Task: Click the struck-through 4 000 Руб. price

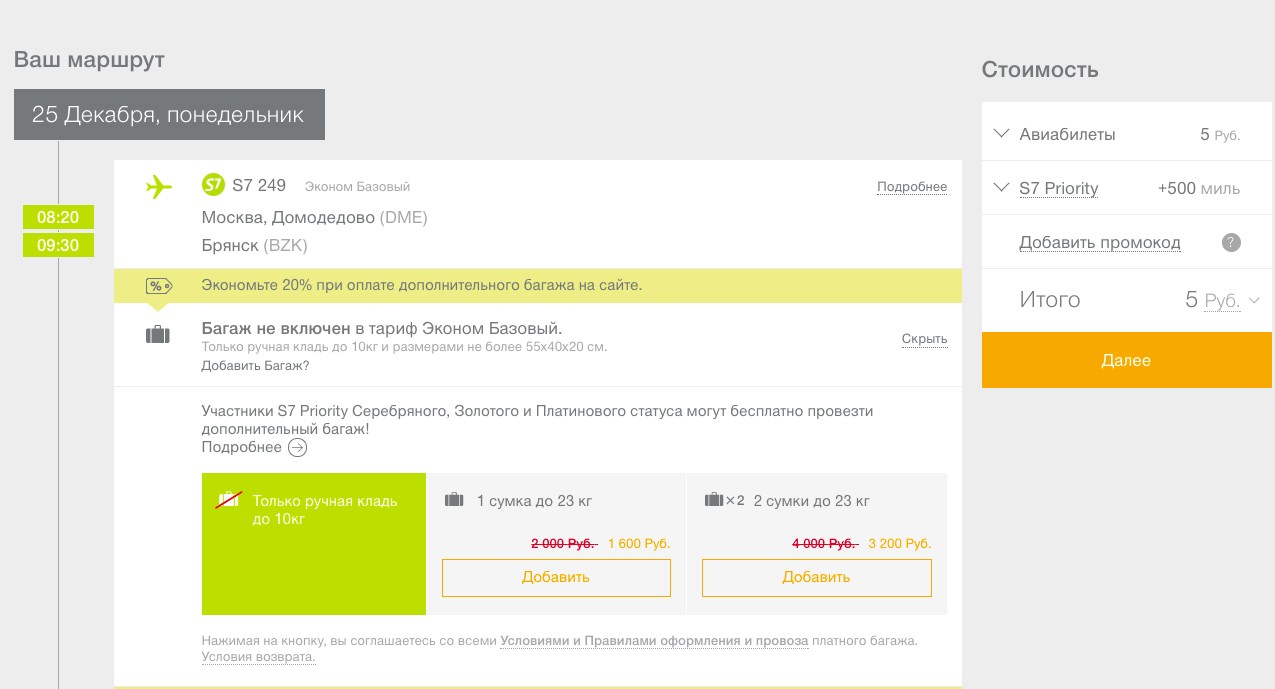Action: click(x=825, y=544)
